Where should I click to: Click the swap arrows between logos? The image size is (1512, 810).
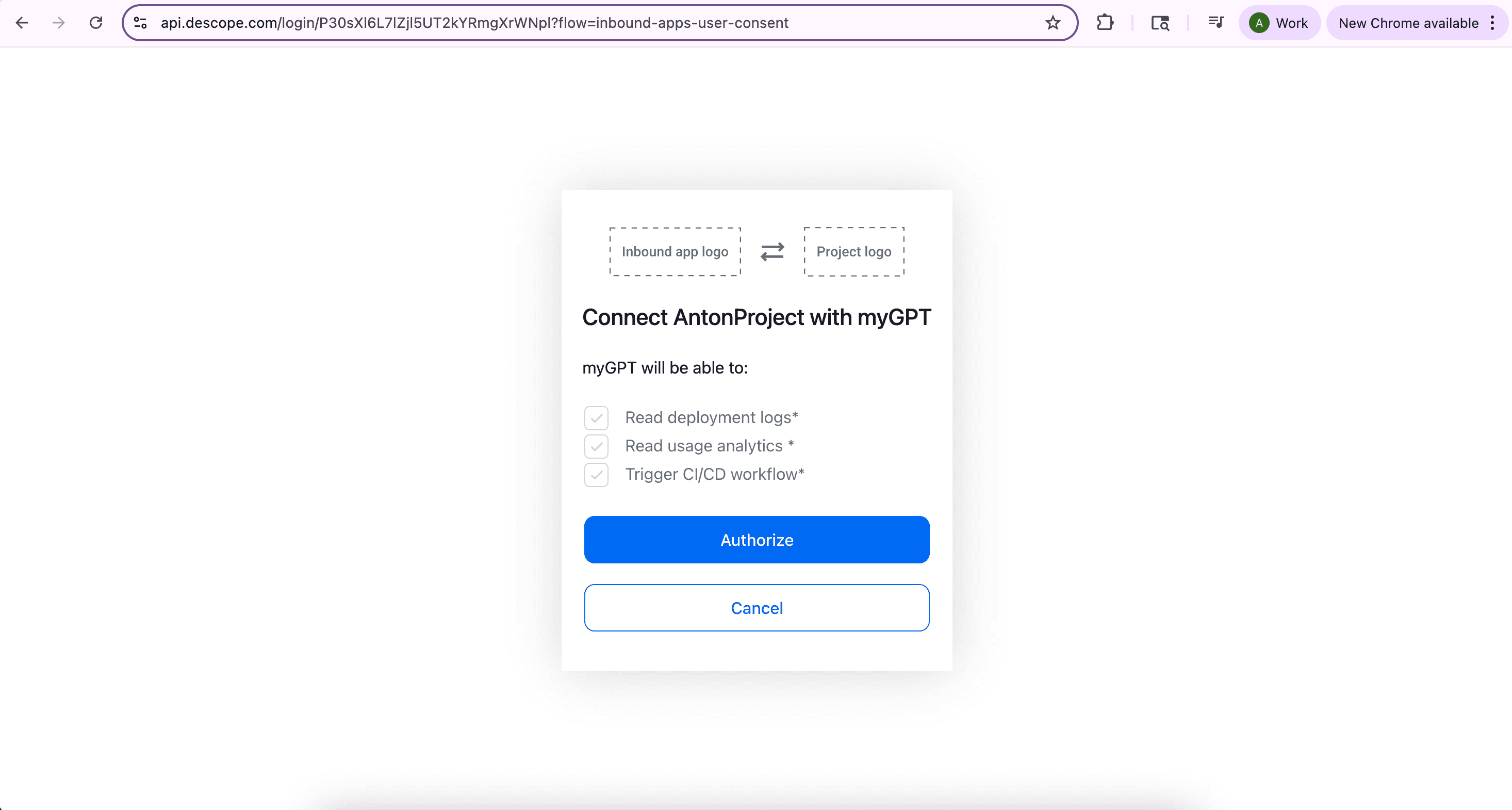tap(772, 251)
